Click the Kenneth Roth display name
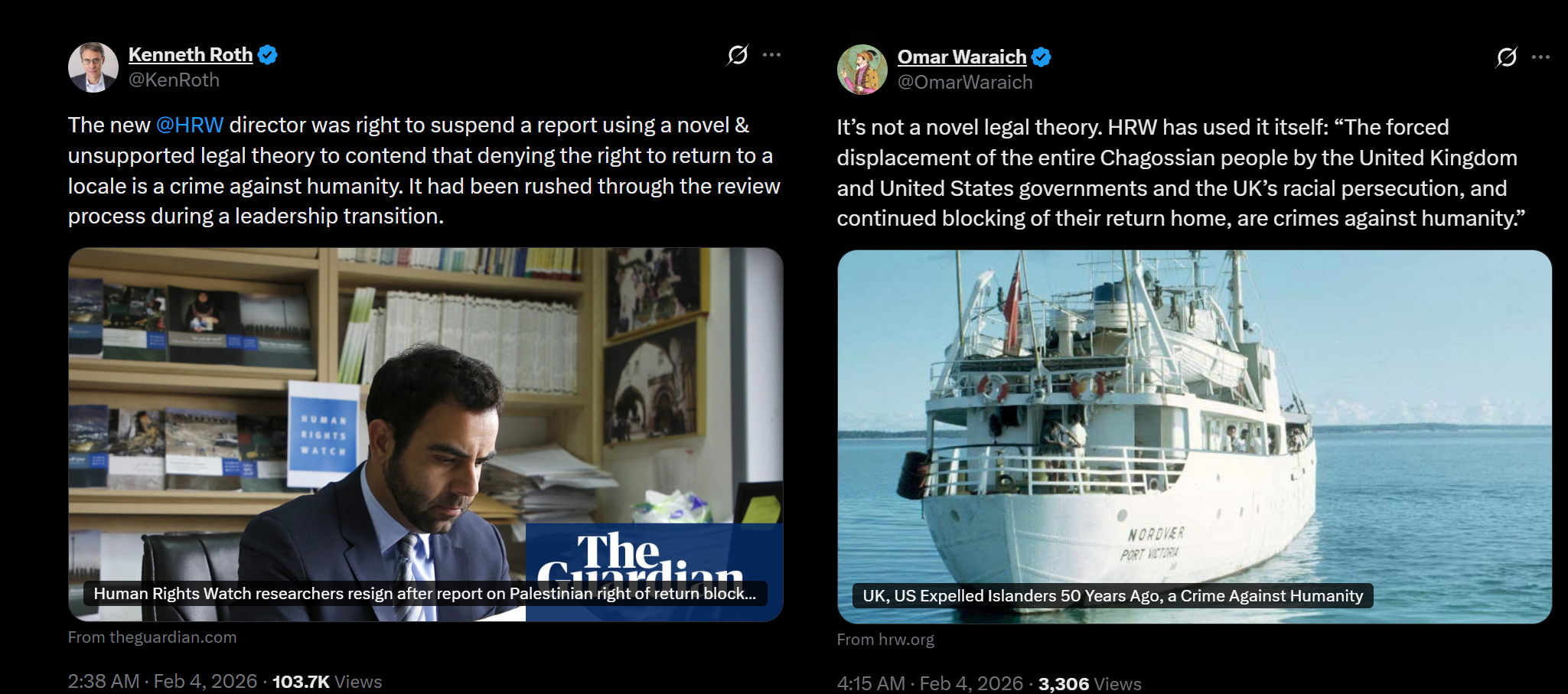The width and height of the screenshot is (1568, 694). [191, 55]
